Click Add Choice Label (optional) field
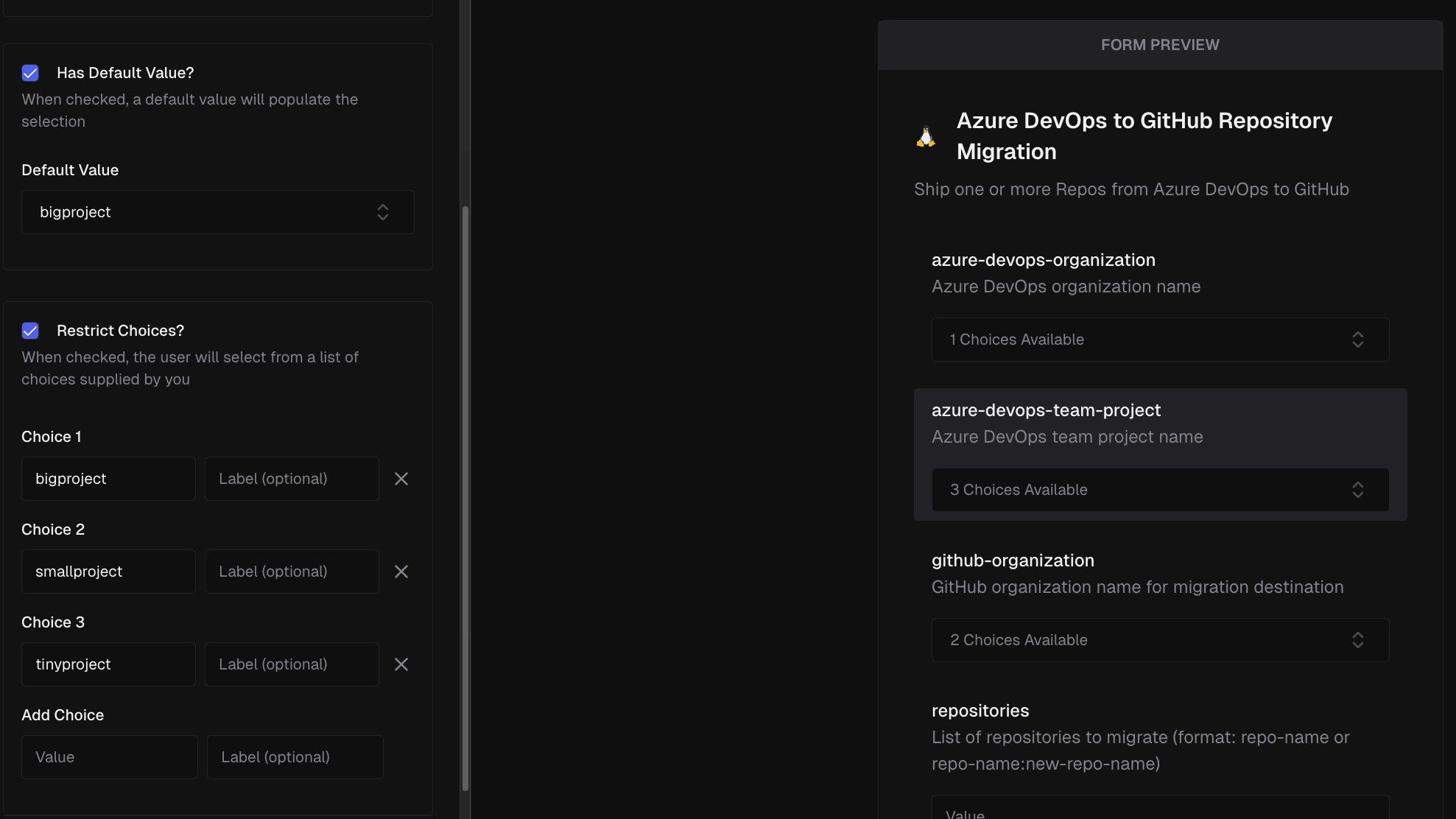 (295, 757)
